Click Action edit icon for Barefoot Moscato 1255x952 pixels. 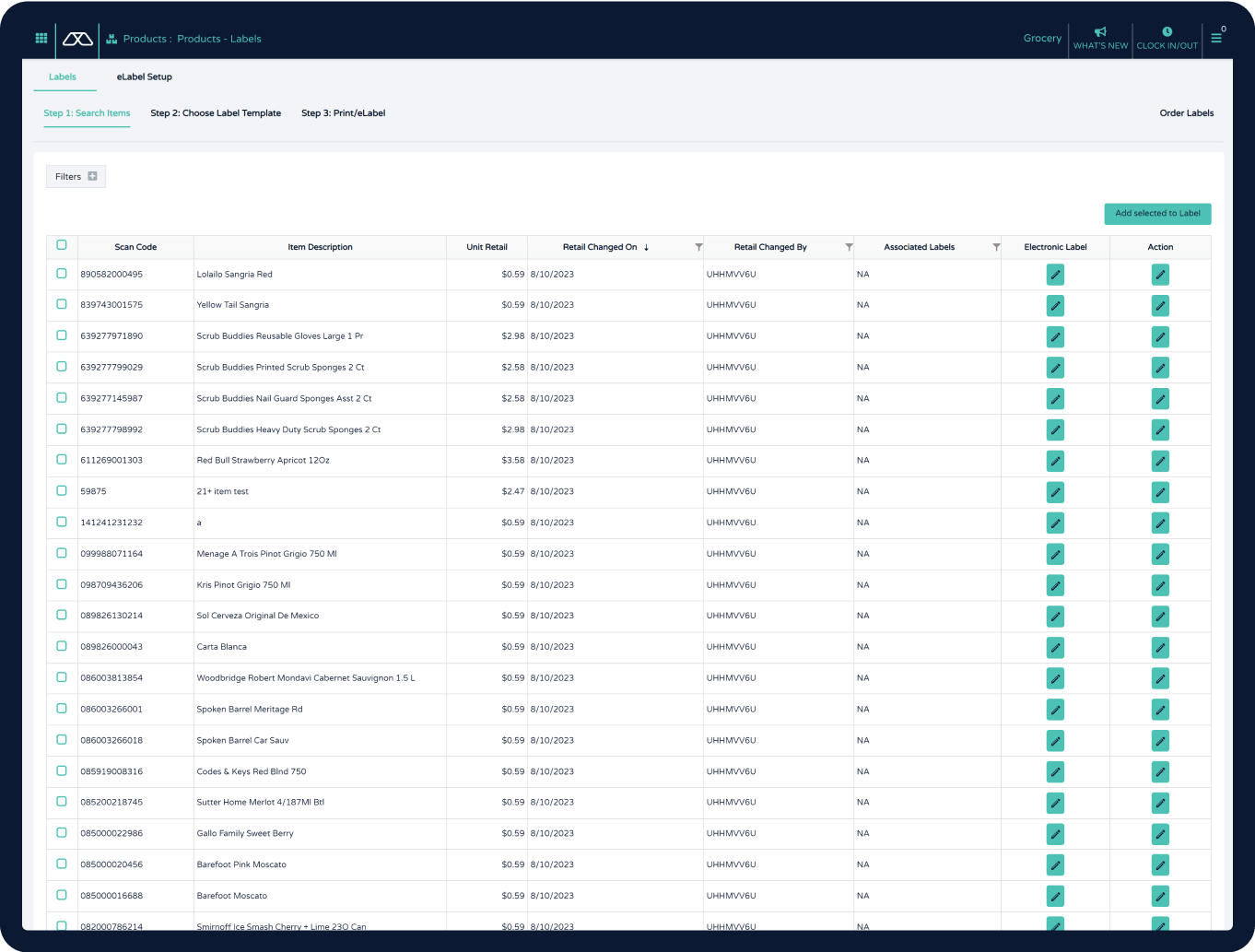[1160, 897]
